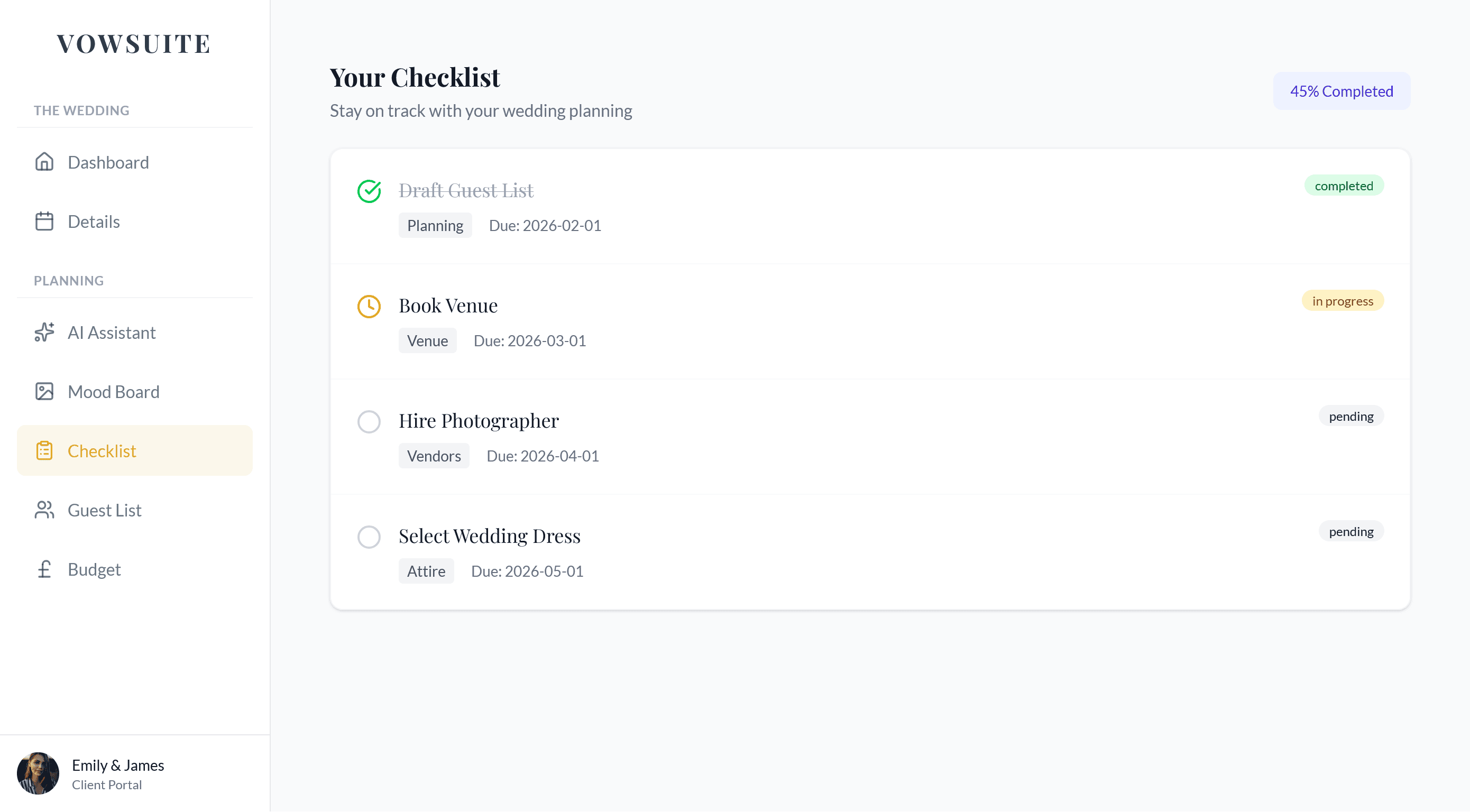Mark Hire Photographer as complete
1470x812 pixels.
coord(369,422)
